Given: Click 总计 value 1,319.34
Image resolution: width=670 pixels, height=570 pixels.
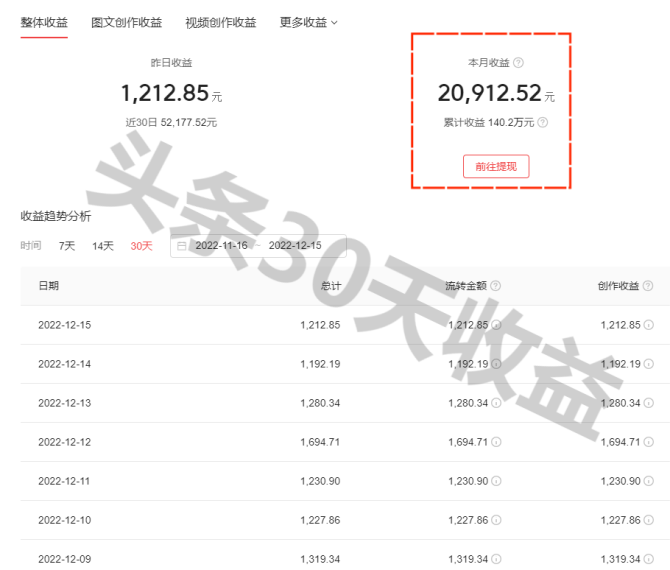Looking at the screenshot, I should click(320, 559).
